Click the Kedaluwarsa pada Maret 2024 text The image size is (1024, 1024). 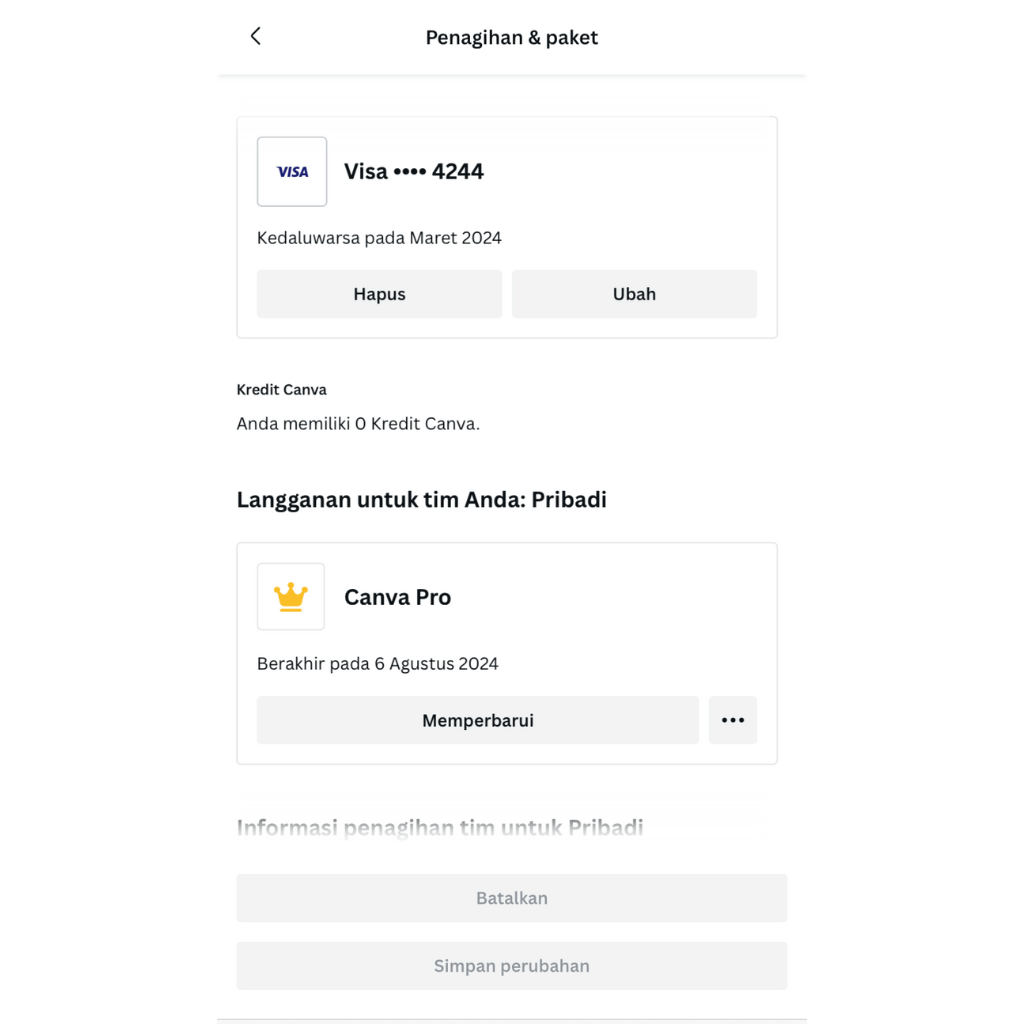coord(379,238)
